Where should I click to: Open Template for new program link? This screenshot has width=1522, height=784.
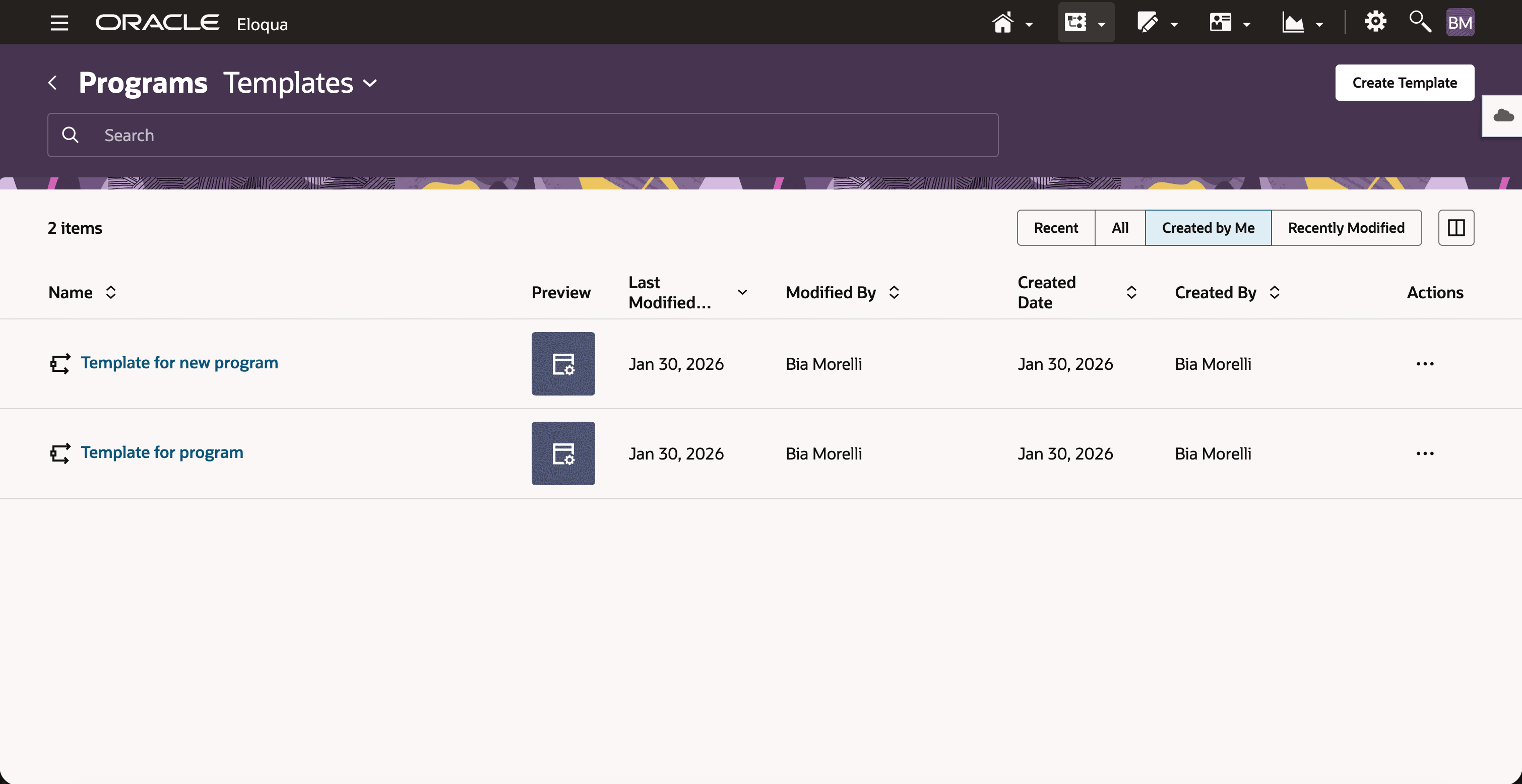click(x=179, y=363)
